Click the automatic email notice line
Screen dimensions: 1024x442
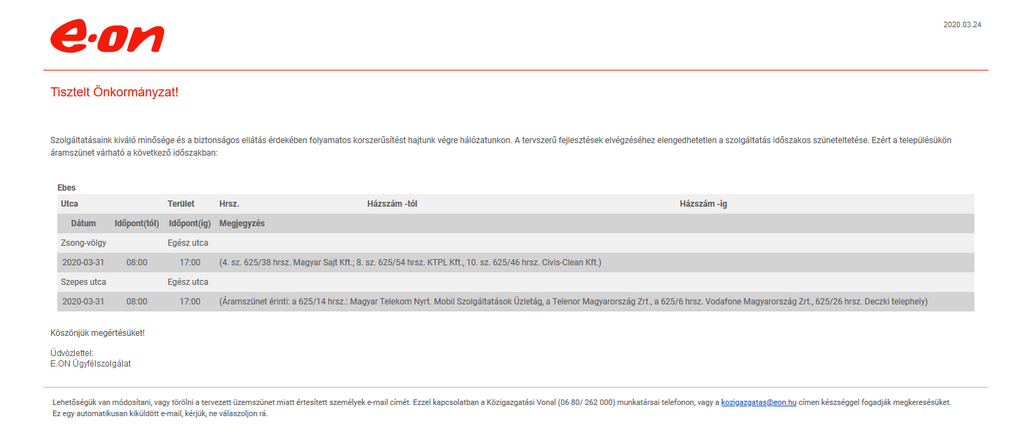click(x=159, y=413)
